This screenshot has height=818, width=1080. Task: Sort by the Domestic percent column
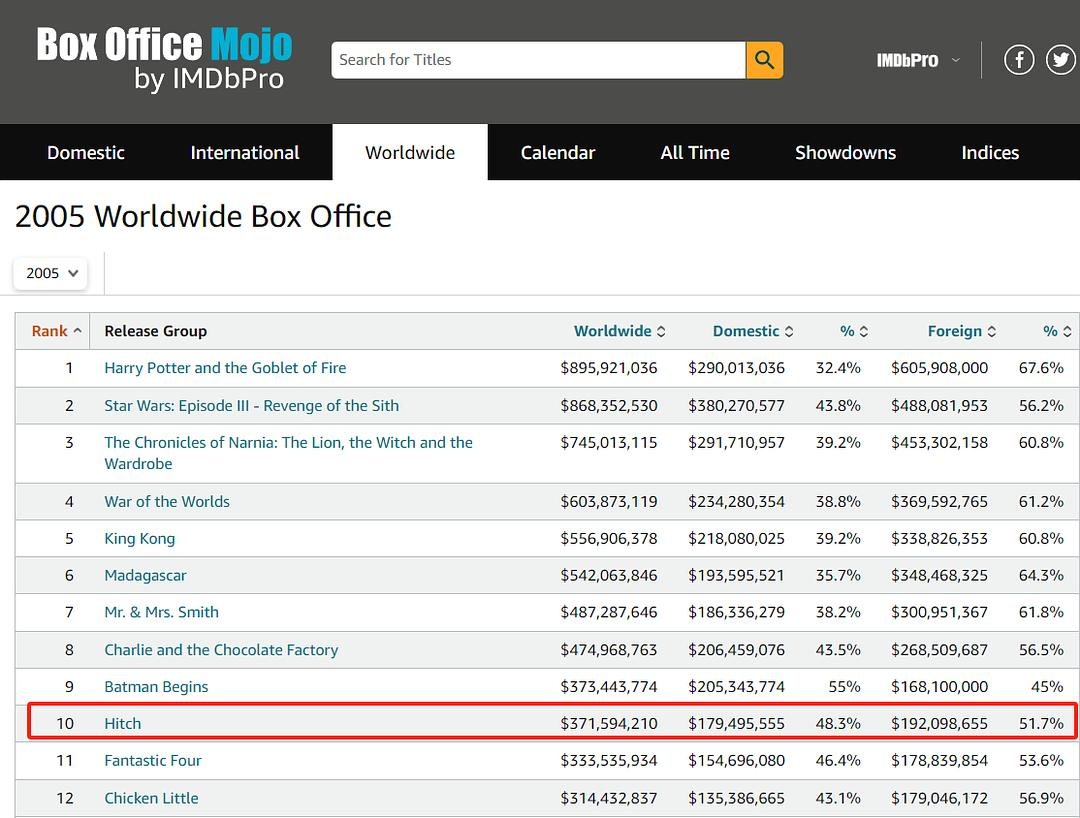pos(853,331)
